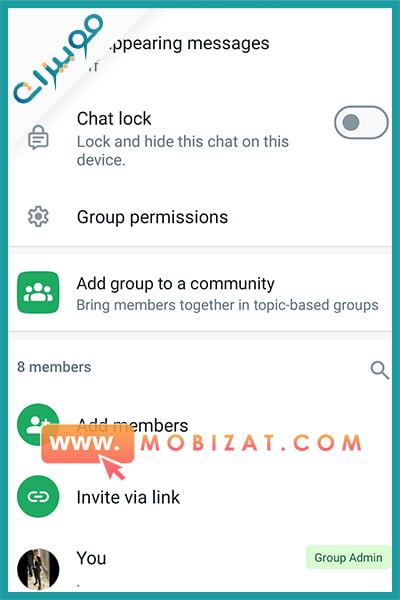Click the Arabic logo watermark

click(57, 58)
